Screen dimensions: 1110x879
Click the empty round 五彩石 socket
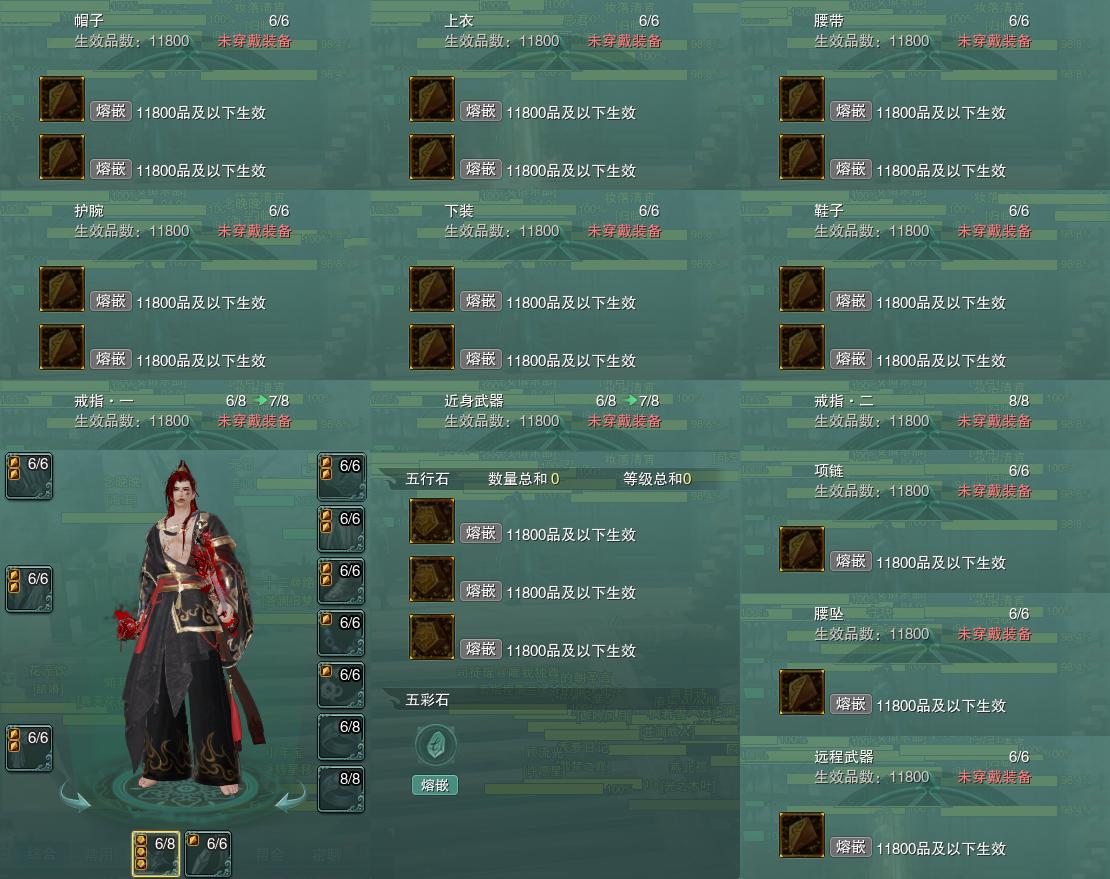(x=435, y=745)
